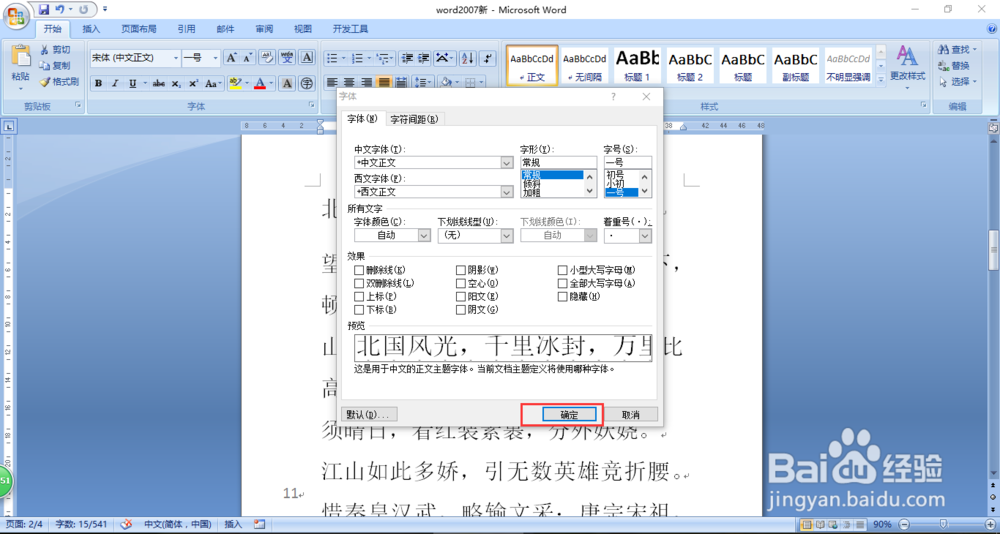Apply Character Shading icon
The image size is (1000, 534).
click(x=287, y=84)
